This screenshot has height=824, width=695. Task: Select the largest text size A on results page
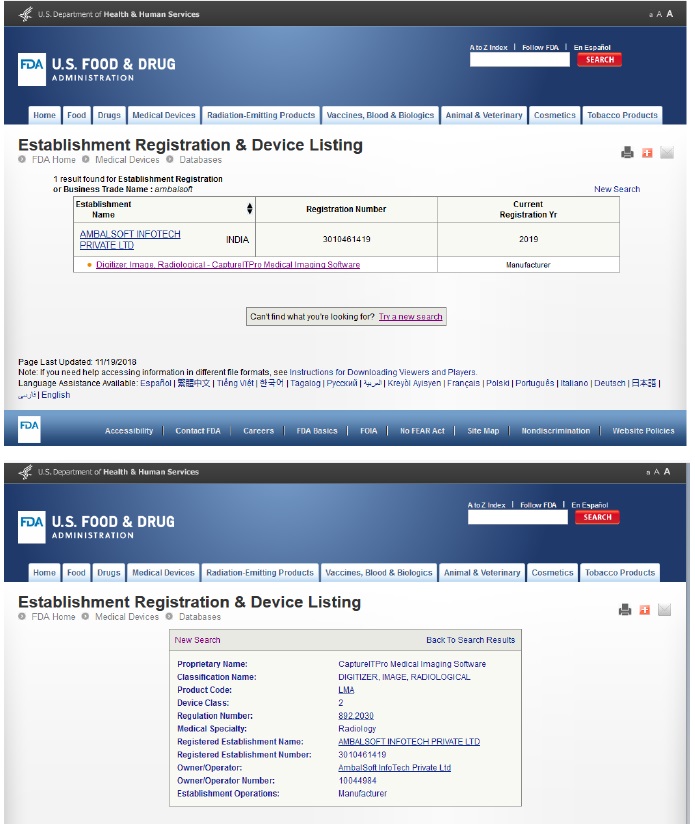[669, 14]
